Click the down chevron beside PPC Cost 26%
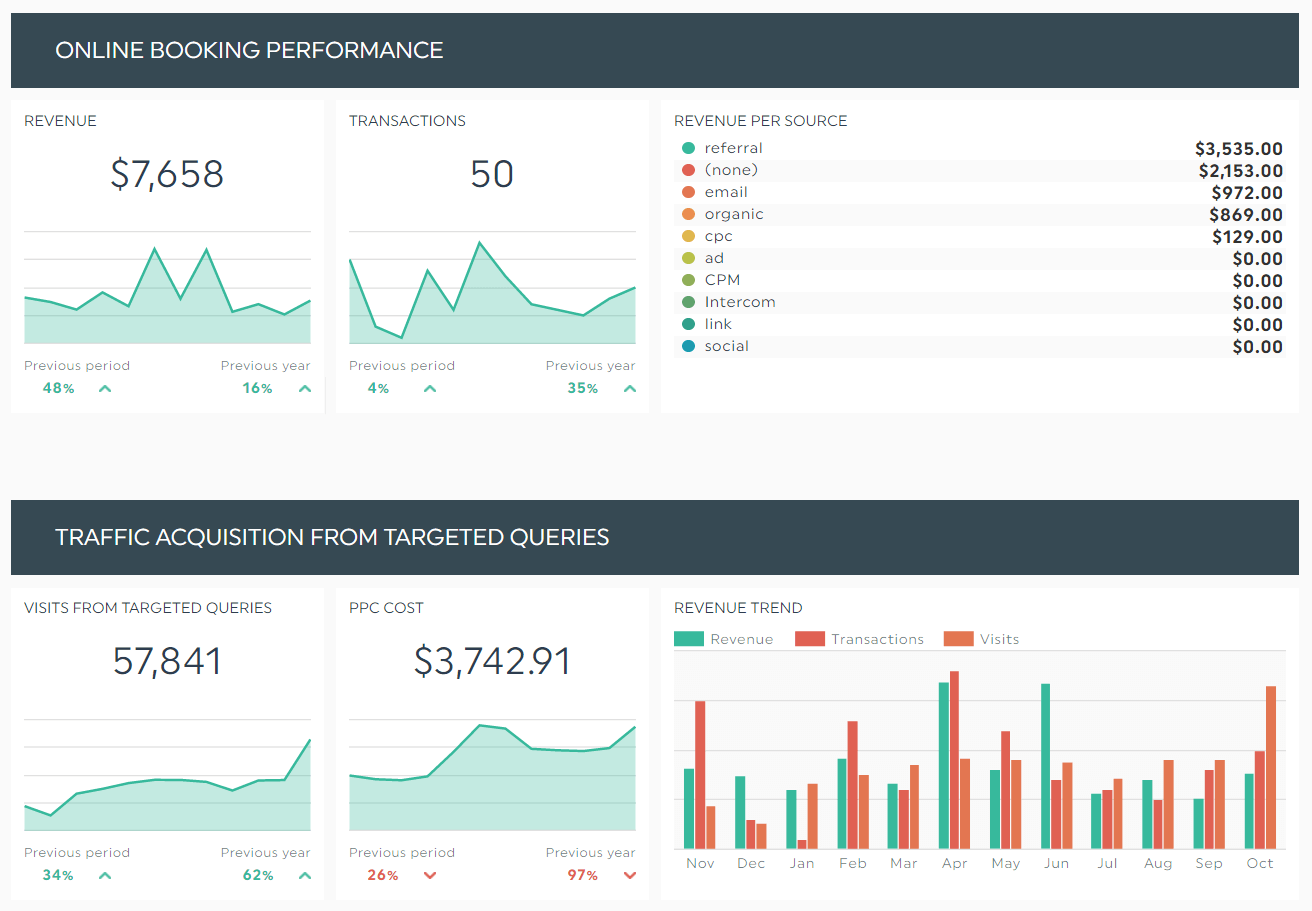Viewport: 1312px width, 911px height. pyautogui.click(x=429, y=875)
